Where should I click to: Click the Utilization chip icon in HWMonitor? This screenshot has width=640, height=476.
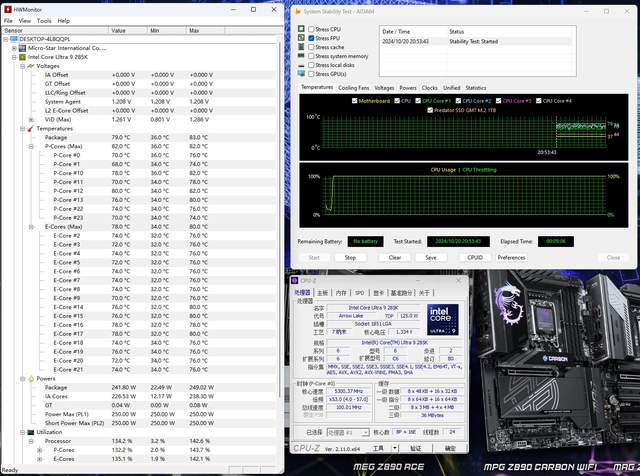[x=31, y=432]
